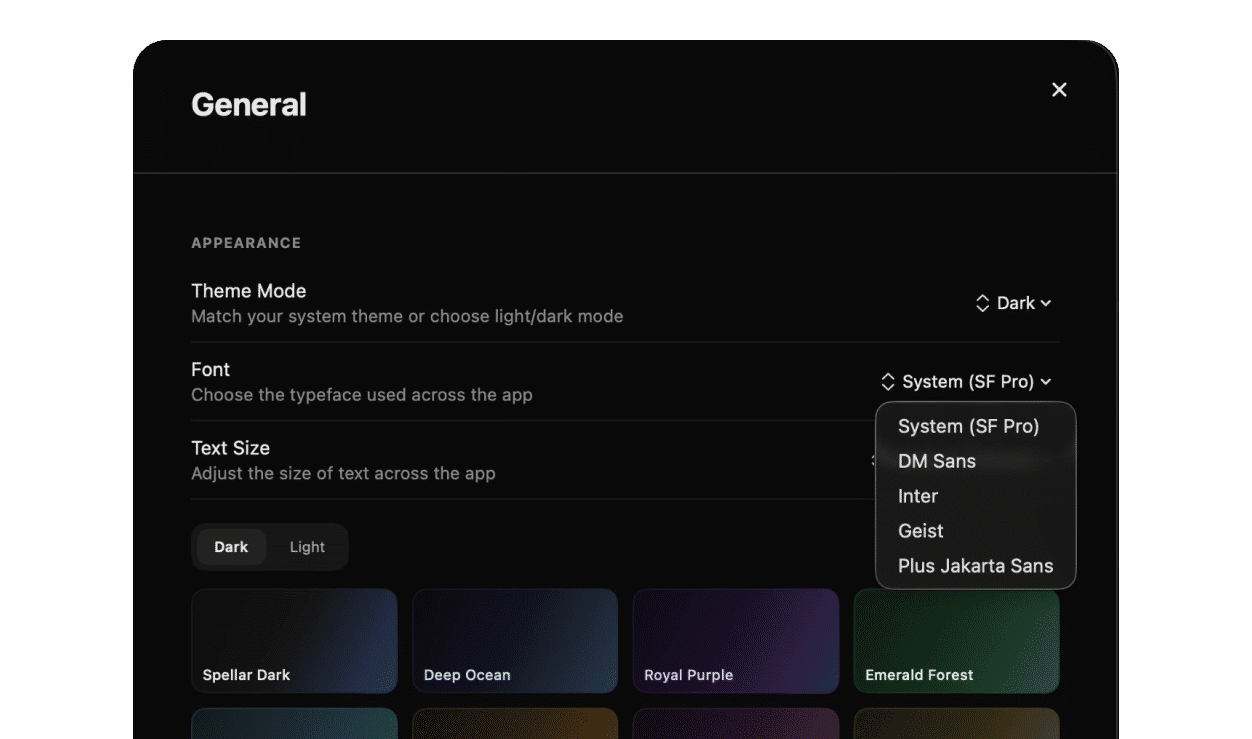Viewport: 1252px width, 739px height.
Task: Click 'Match your system theme' description text
Action: [407, 316]
